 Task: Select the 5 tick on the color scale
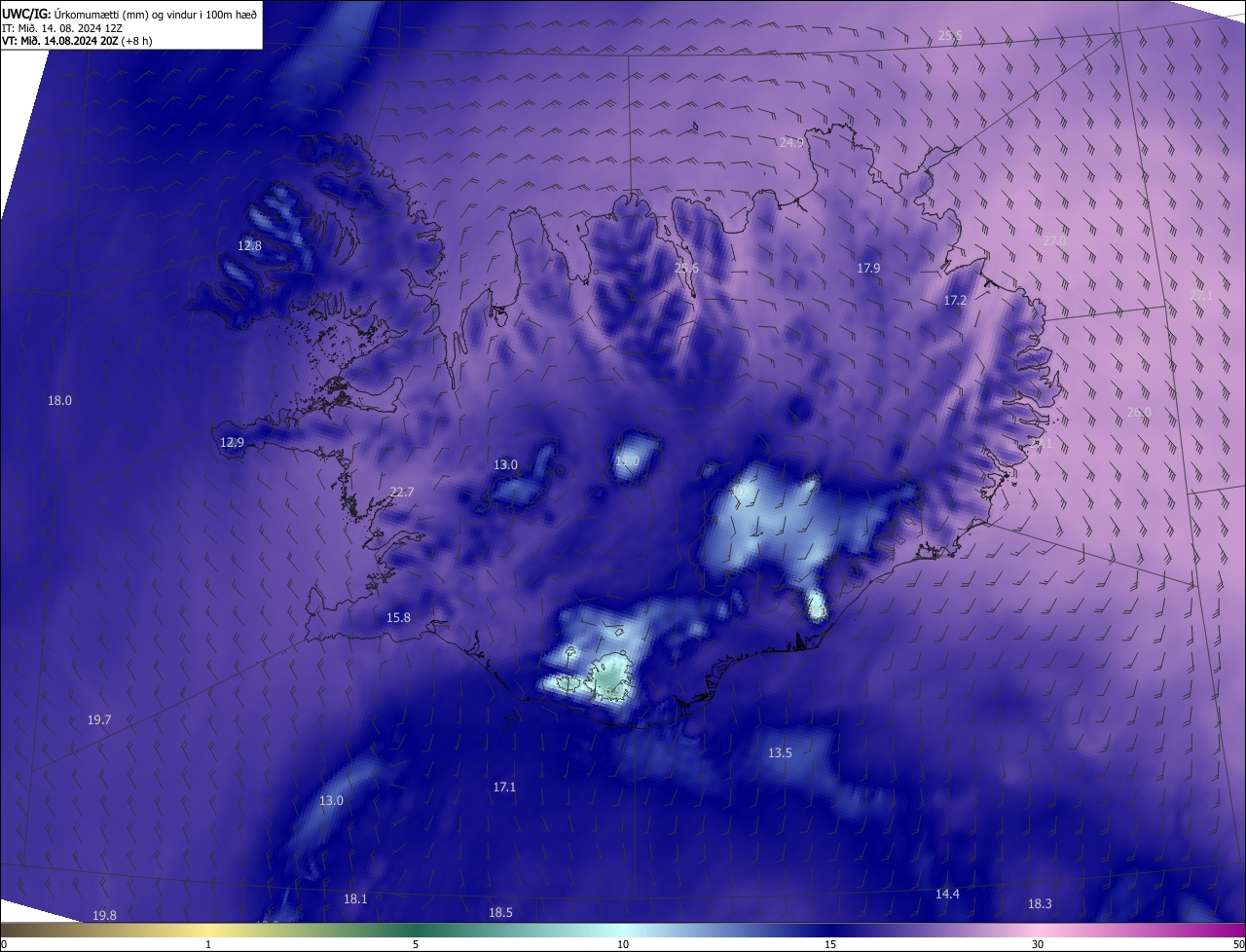click(416, 945)
